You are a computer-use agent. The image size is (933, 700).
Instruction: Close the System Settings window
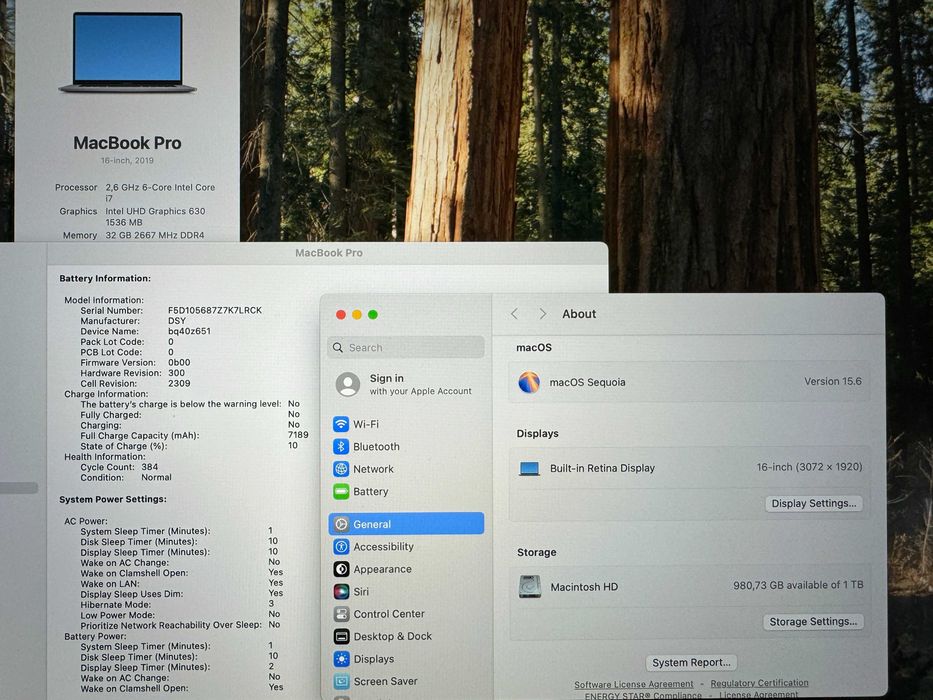coord(340,314)
